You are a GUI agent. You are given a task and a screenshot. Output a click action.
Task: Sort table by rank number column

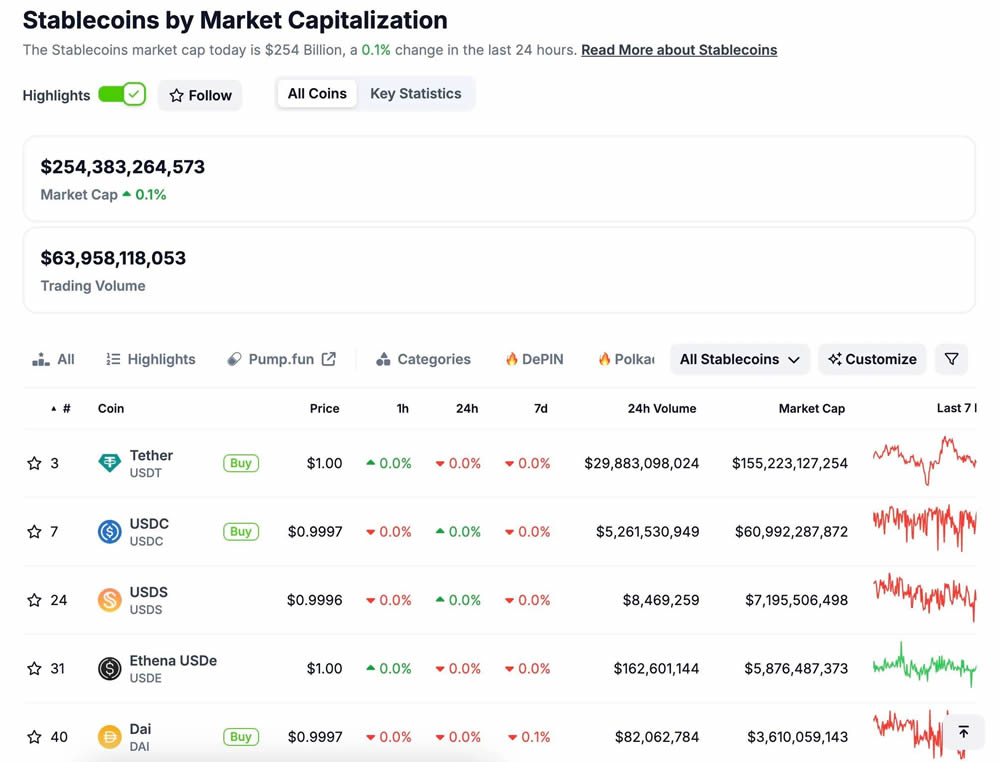tap(62, 408)
